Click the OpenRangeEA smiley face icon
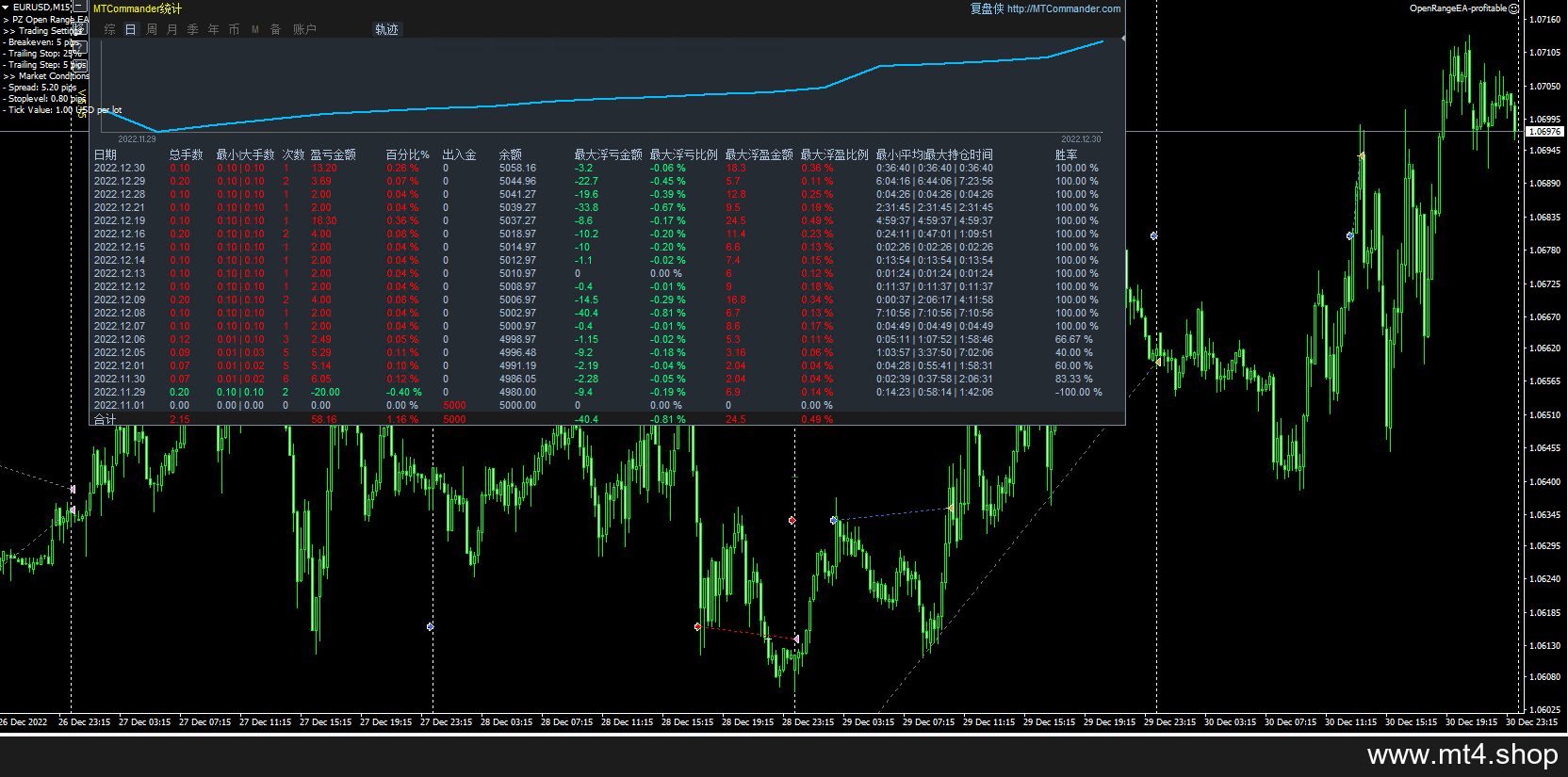This screenshot has width=1568, height=777. 1514,8
